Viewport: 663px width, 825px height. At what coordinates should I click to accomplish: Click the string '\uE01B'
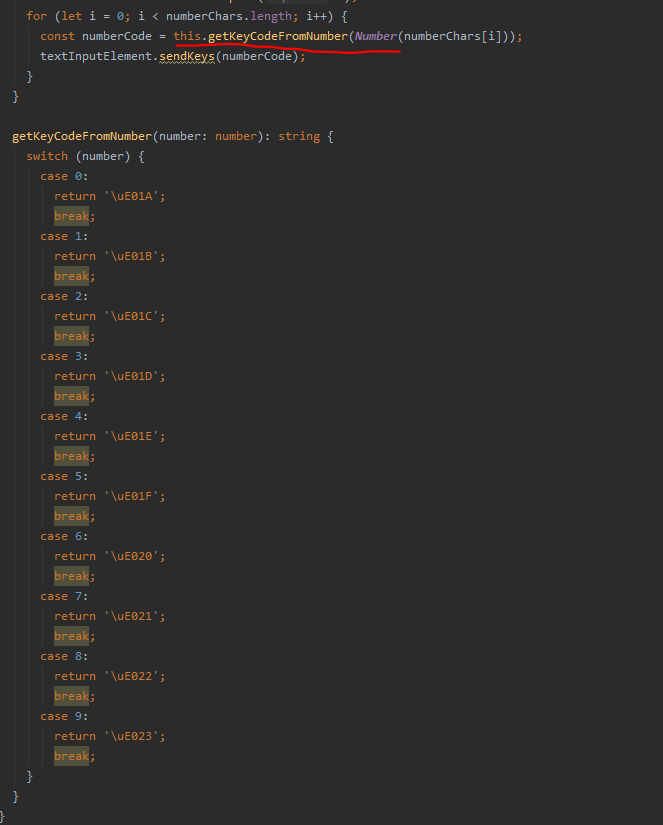click(132, 256)
